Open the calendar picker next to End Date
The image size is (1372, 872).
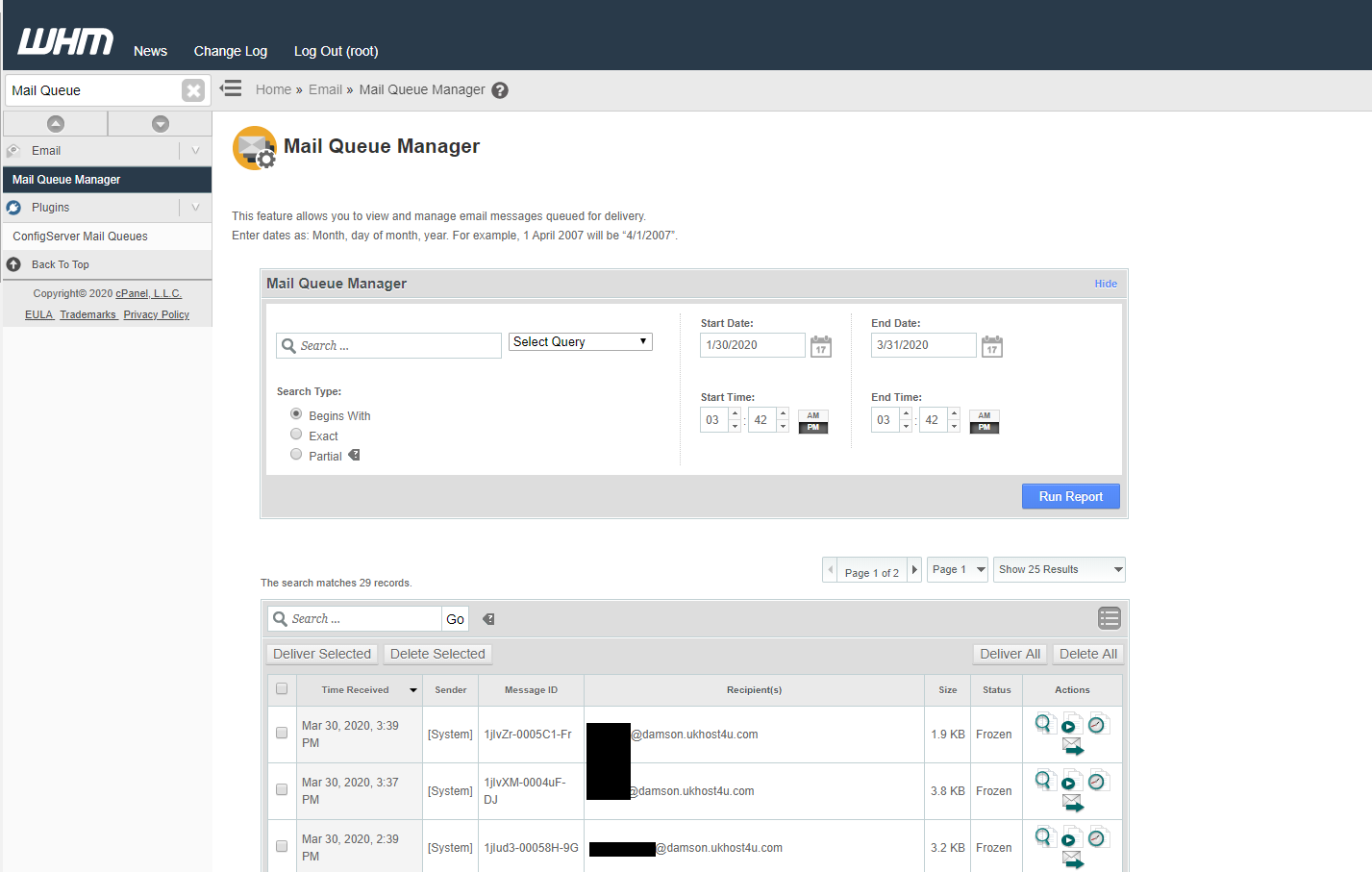pyautogui.click(x=991, y=345)
